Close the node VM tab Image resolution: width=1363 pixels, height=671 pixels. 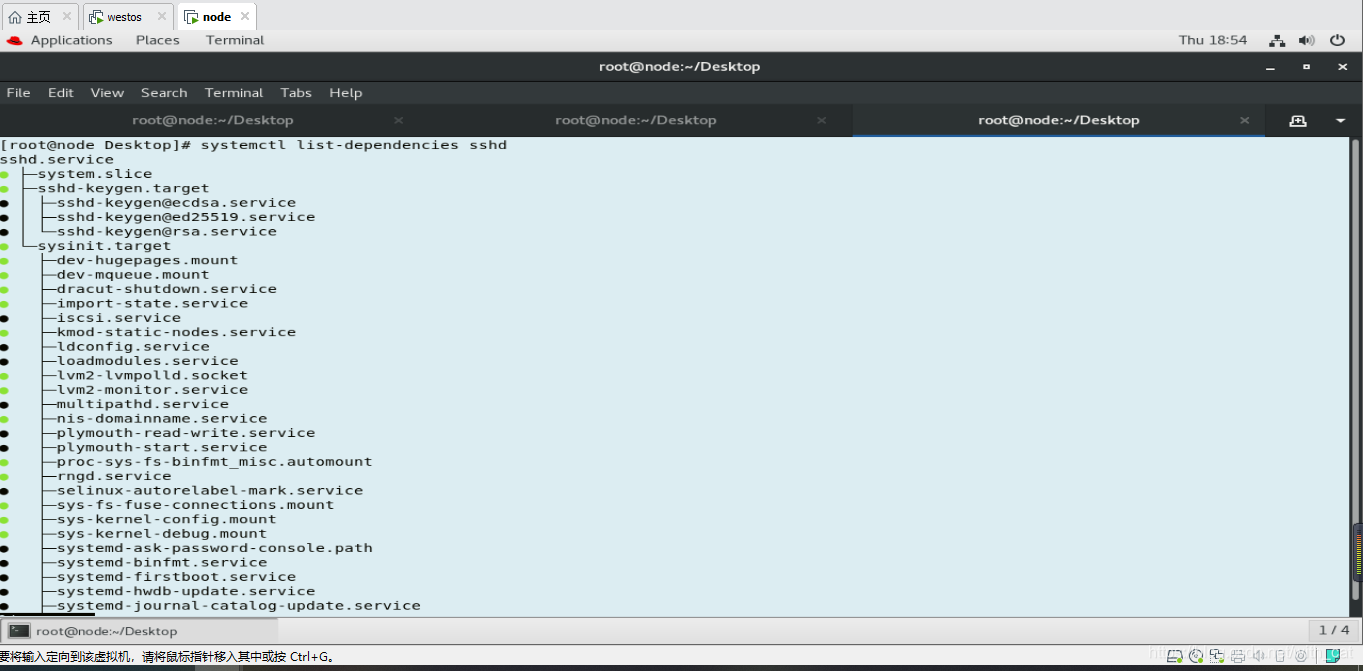tap(245, 17)
